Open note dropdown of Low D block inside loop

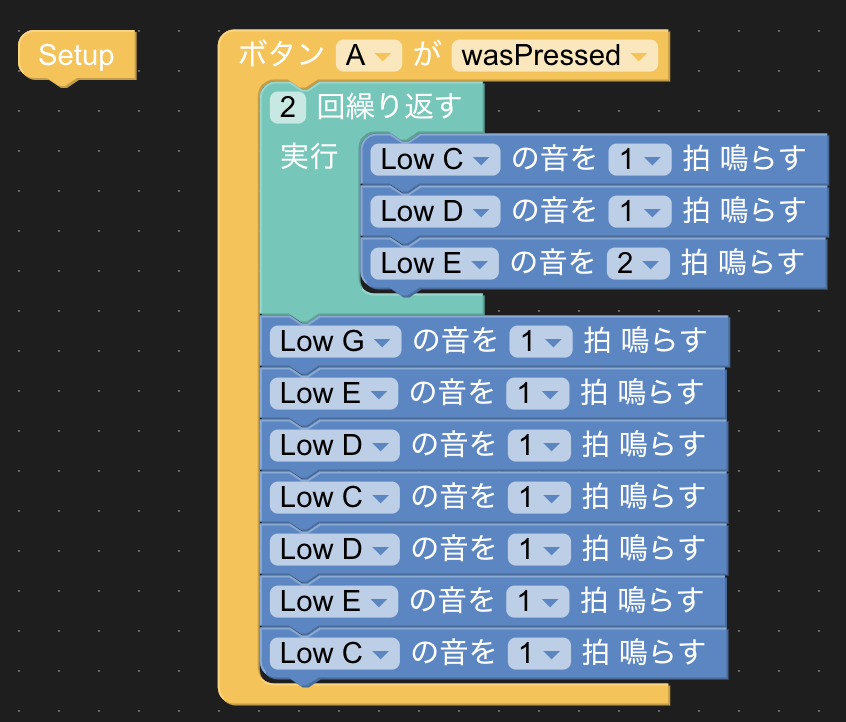tap(435, 212)
